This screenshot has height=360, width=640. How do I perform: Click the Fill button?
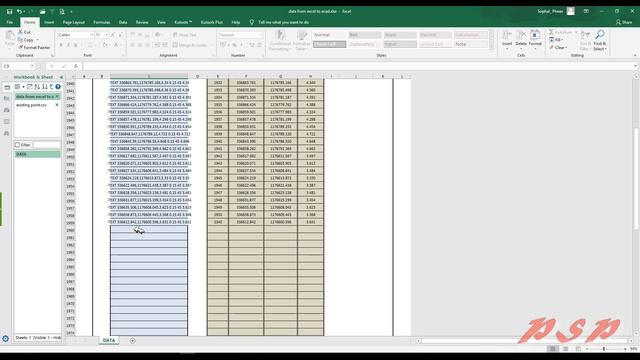[556, 40]
